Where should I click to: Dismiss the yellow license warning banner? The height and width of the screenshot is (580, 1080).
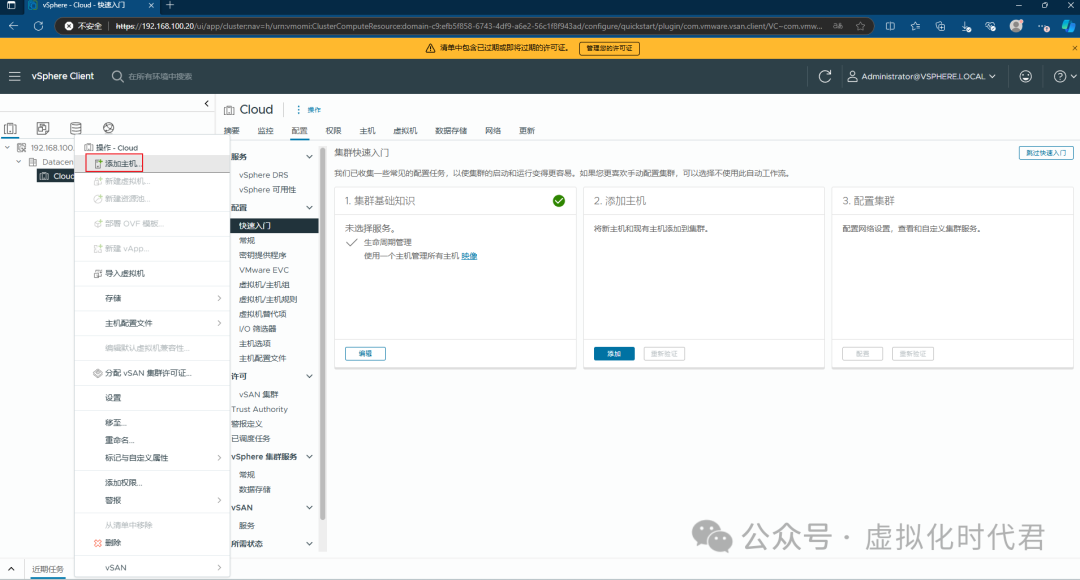1074,48
